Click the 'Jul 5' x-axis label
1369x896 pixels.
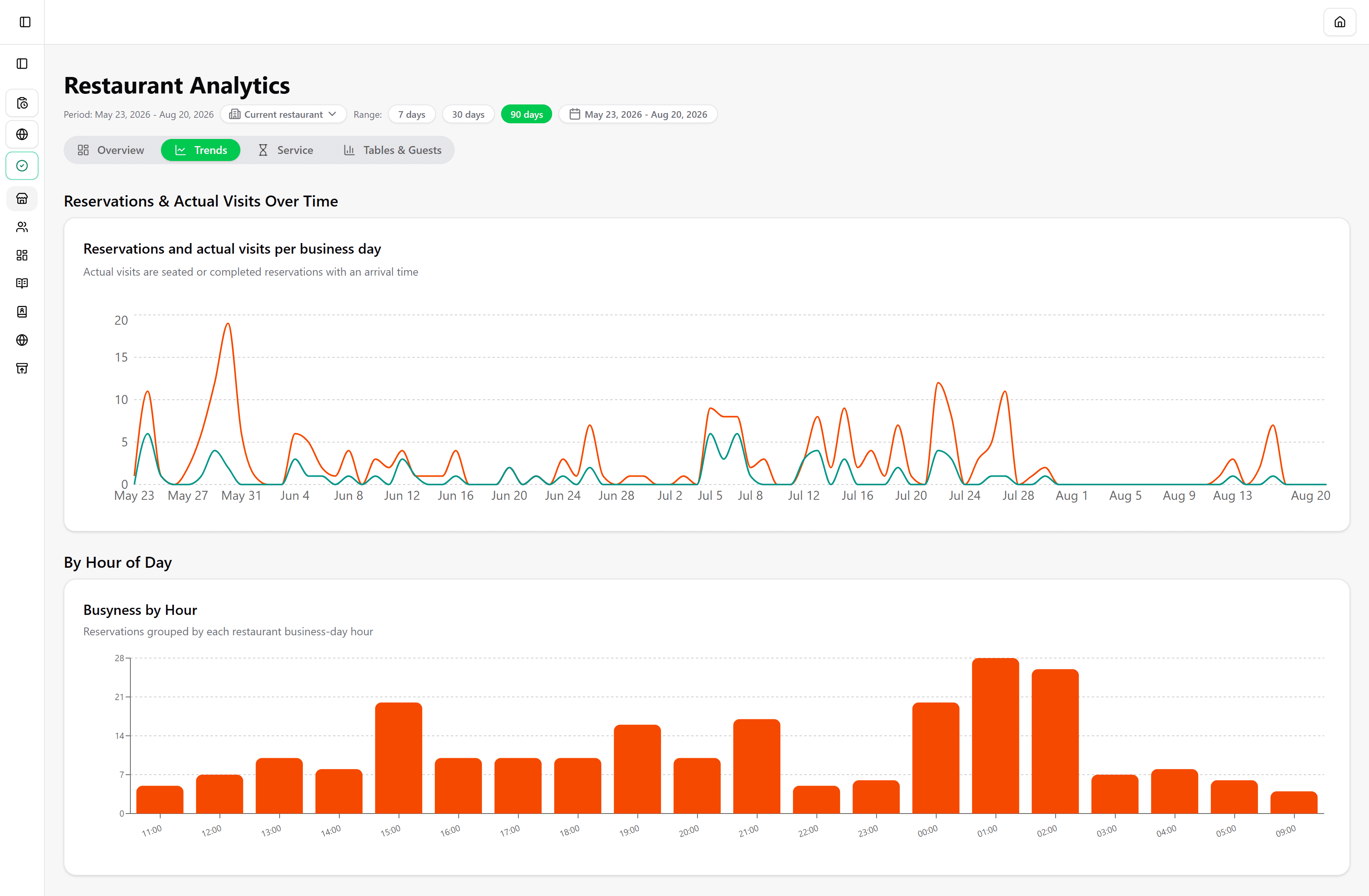[710, 496]
